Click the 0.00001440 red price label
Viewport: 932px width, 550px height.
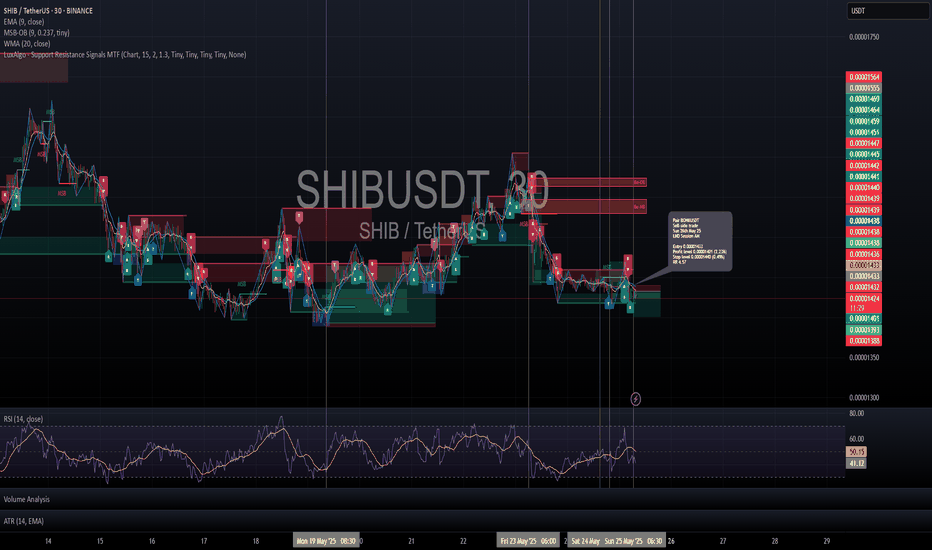864,187
